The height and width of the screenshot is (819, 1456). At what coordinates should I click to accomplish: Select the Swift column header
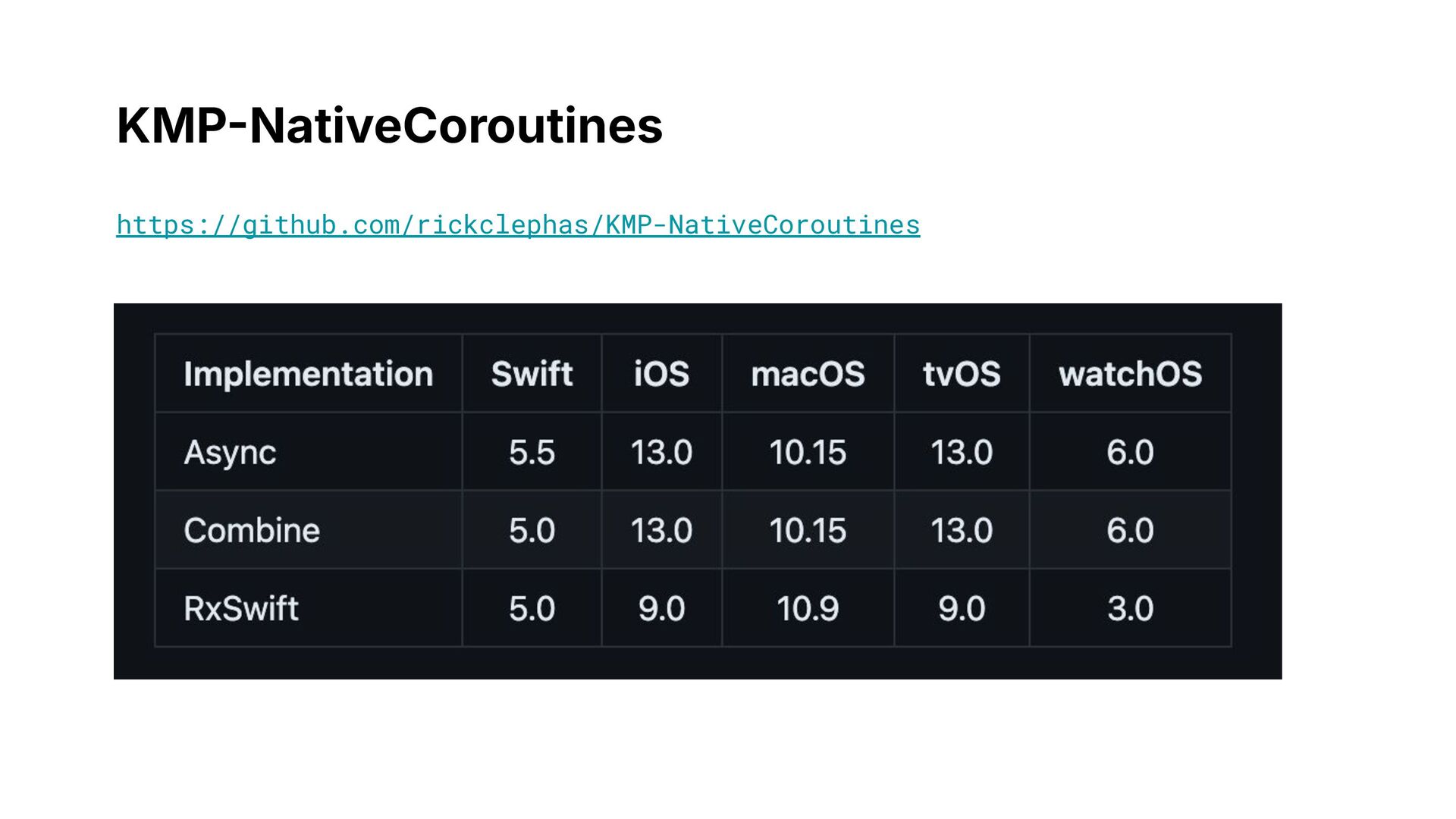pyautogui.click(x=532, y=373)
